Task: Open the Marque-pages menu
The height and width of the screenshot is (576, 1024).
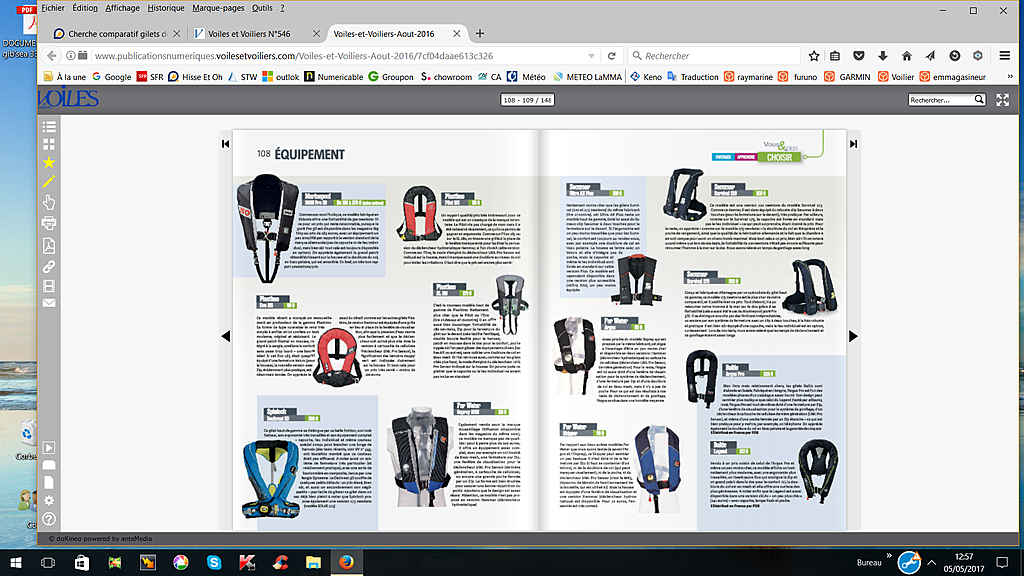Action: point(218,8)
